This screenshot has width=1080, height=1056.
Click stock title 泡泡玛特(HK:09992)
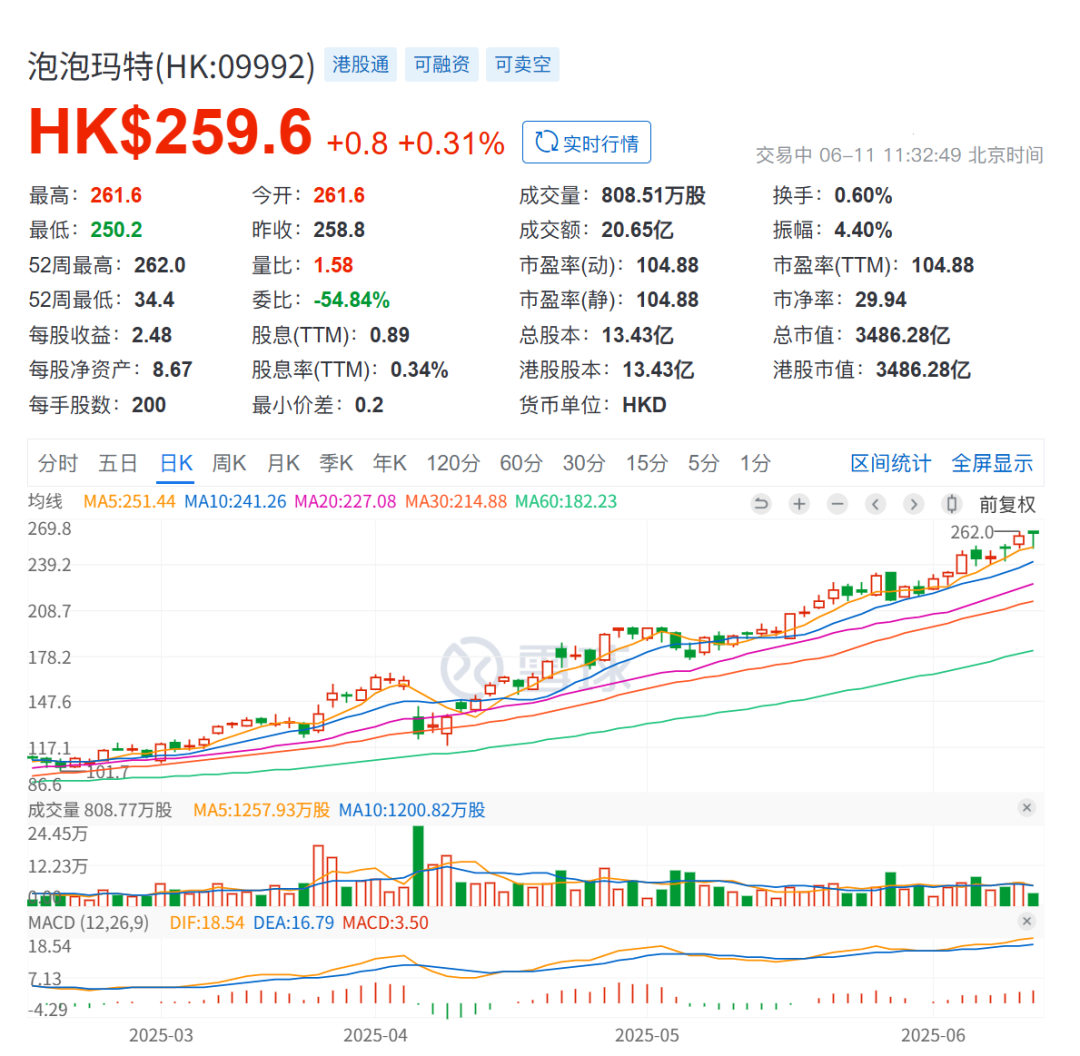point(171,67)
